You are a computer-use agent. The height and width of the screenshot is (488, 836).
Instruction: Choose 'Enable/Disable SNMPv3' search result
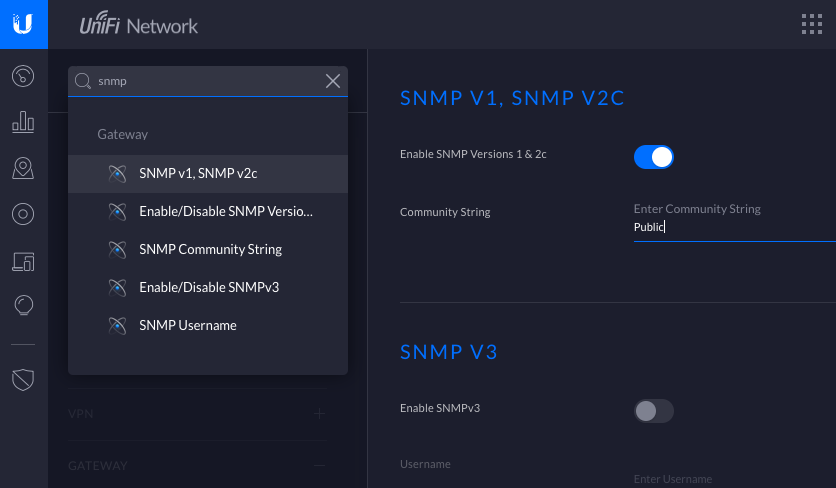[x=208, y=287]
